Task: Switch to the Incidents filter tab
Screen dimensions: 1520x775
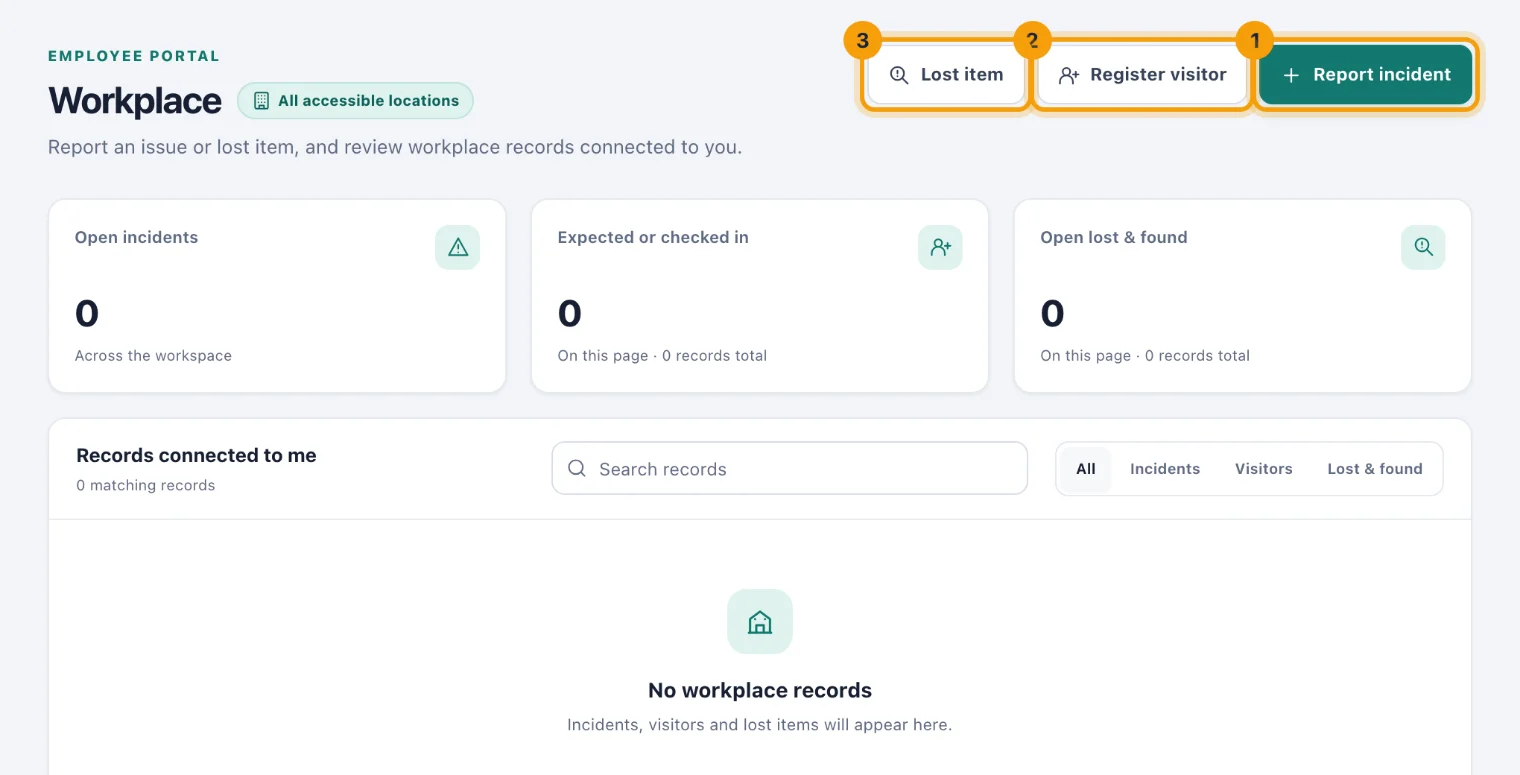Action: point(1165,469)
